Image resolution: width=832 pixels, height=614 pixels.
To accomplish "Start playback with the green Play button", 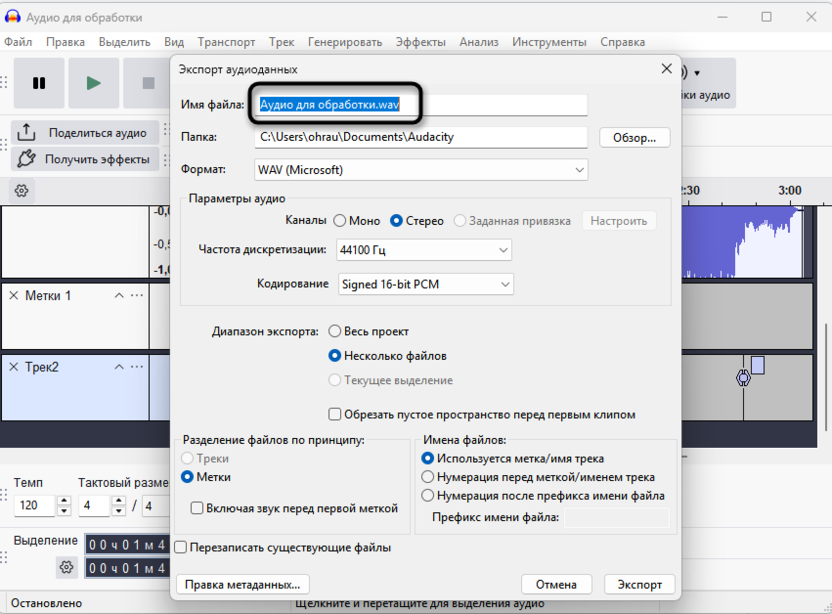I will click(x=94, y=83).
